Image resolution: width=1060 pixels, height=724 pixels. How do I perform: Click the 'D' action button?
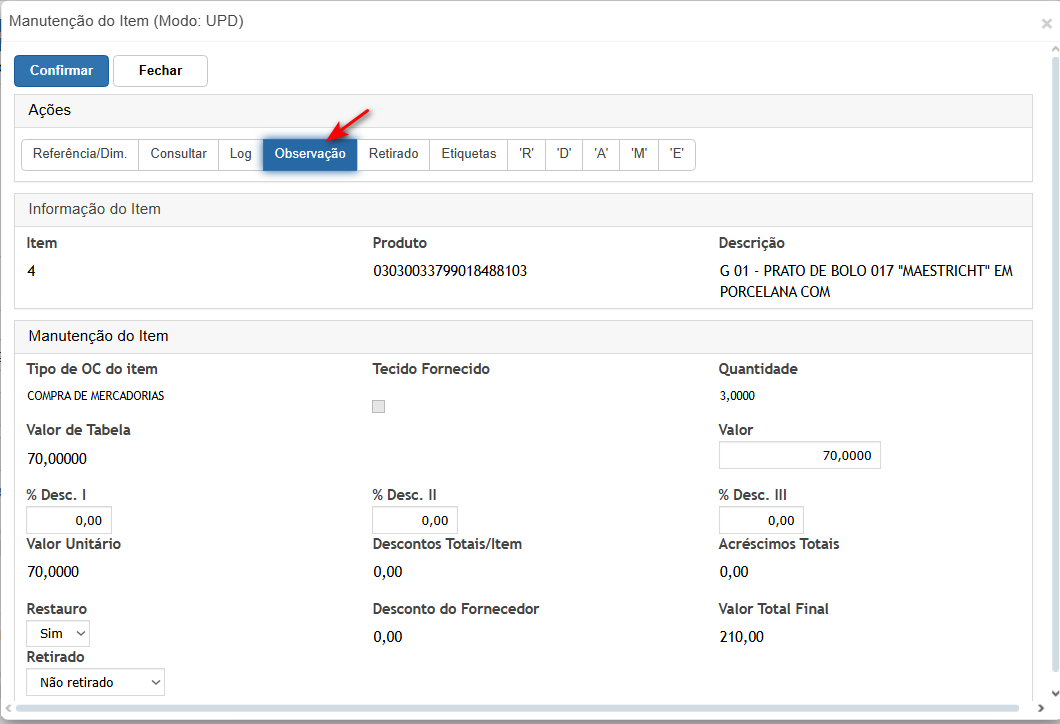click(x=564, y=154)
